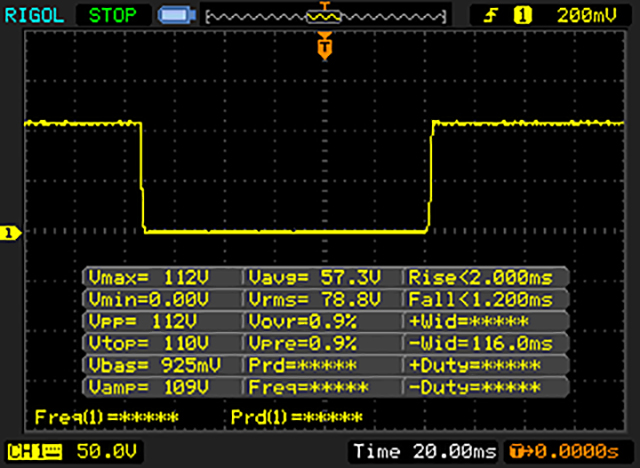The image size is (640, 468).
Task: Click the rising edge trigger icon
Action: point(491,16)
